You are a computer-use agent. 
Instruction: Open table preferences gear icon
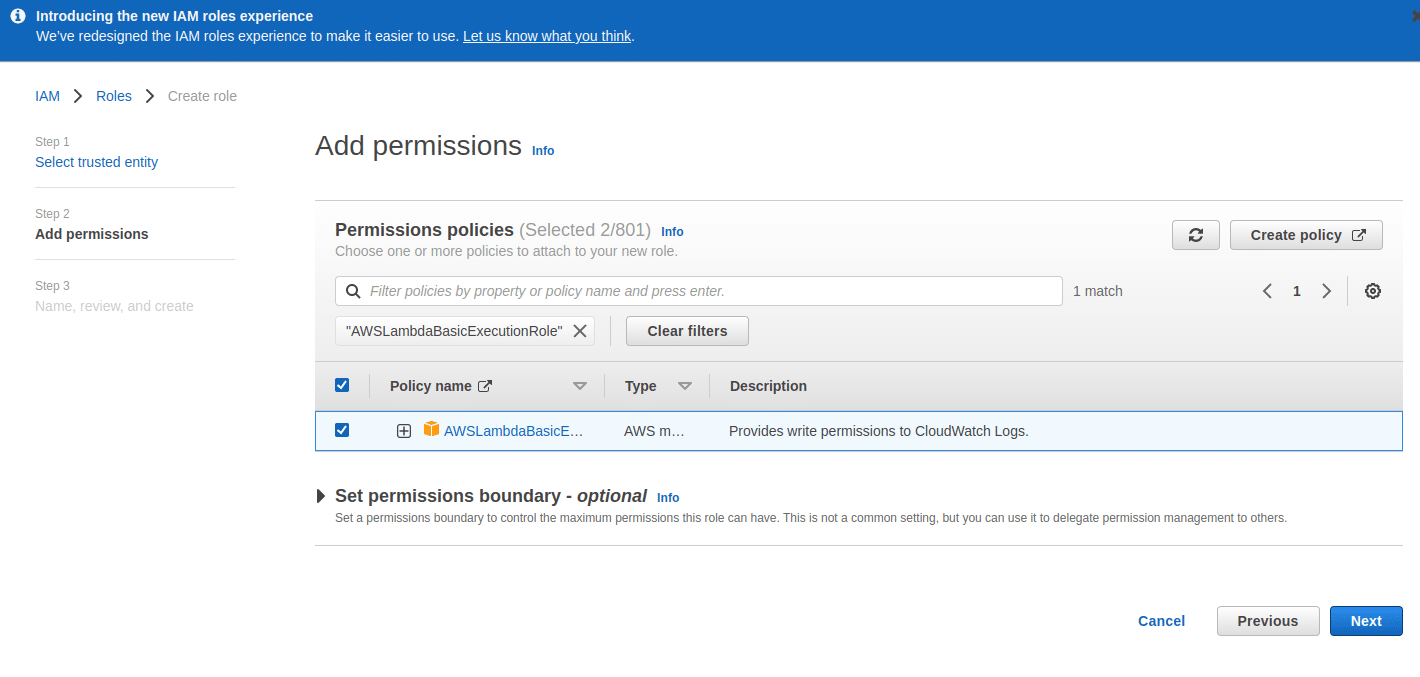coord(1373,291)
